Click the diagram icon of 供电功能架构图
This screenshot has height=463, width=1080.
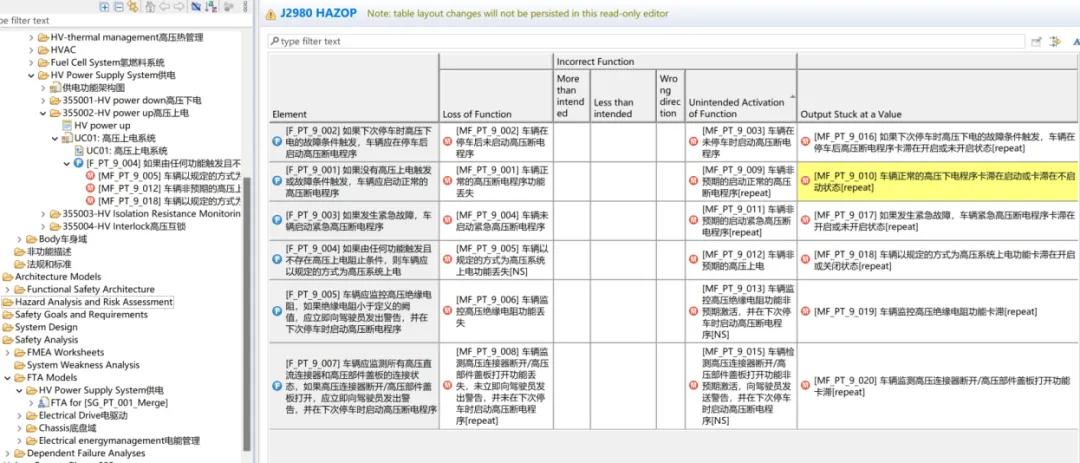[x=56, y=88]
